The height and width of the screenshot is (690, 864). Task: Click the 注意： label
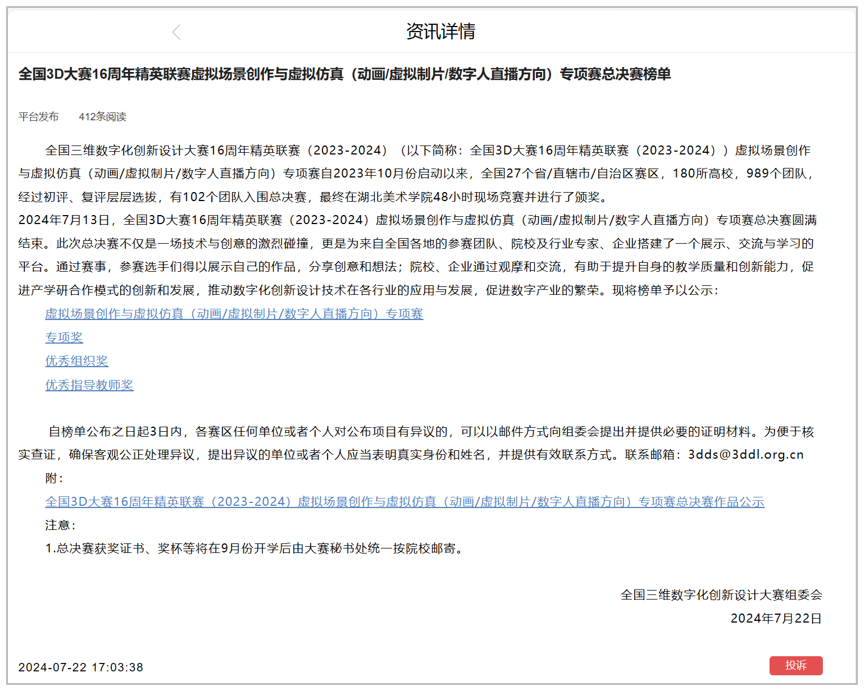(x=60, y=525)
